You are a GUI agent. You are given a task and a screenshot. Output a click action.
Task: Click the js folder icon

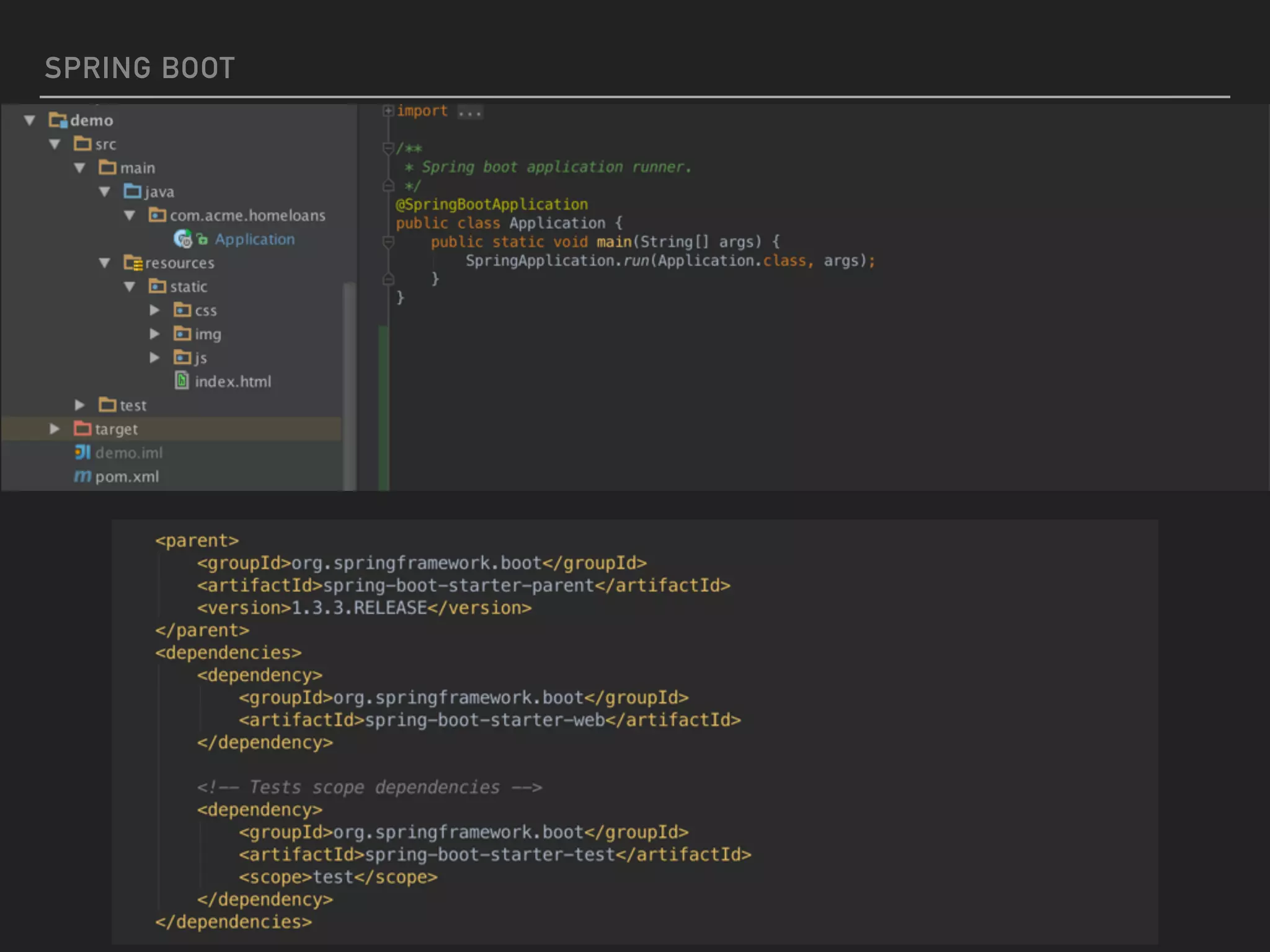(x=182, y=358)
